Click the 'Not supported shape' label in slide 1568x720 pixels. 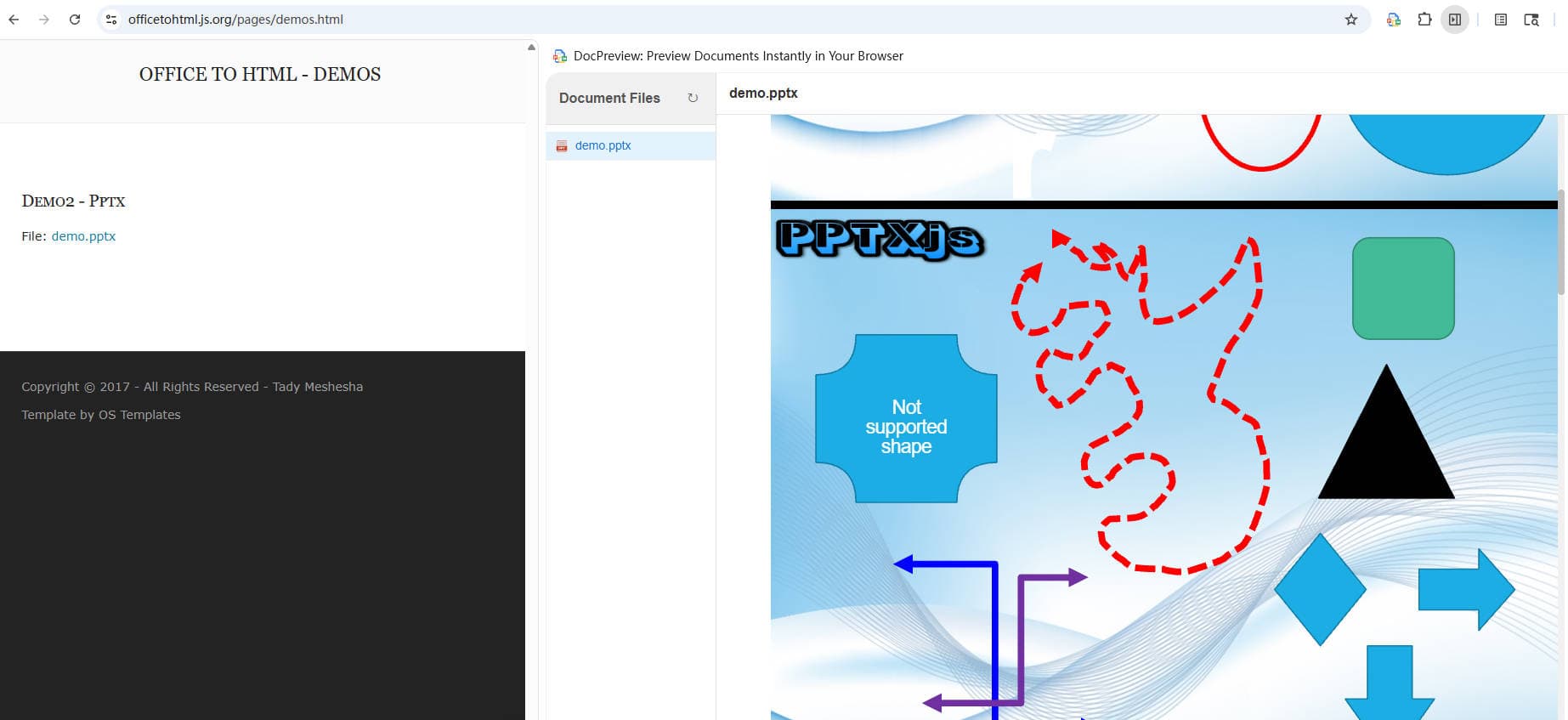(x=906, y=427)
